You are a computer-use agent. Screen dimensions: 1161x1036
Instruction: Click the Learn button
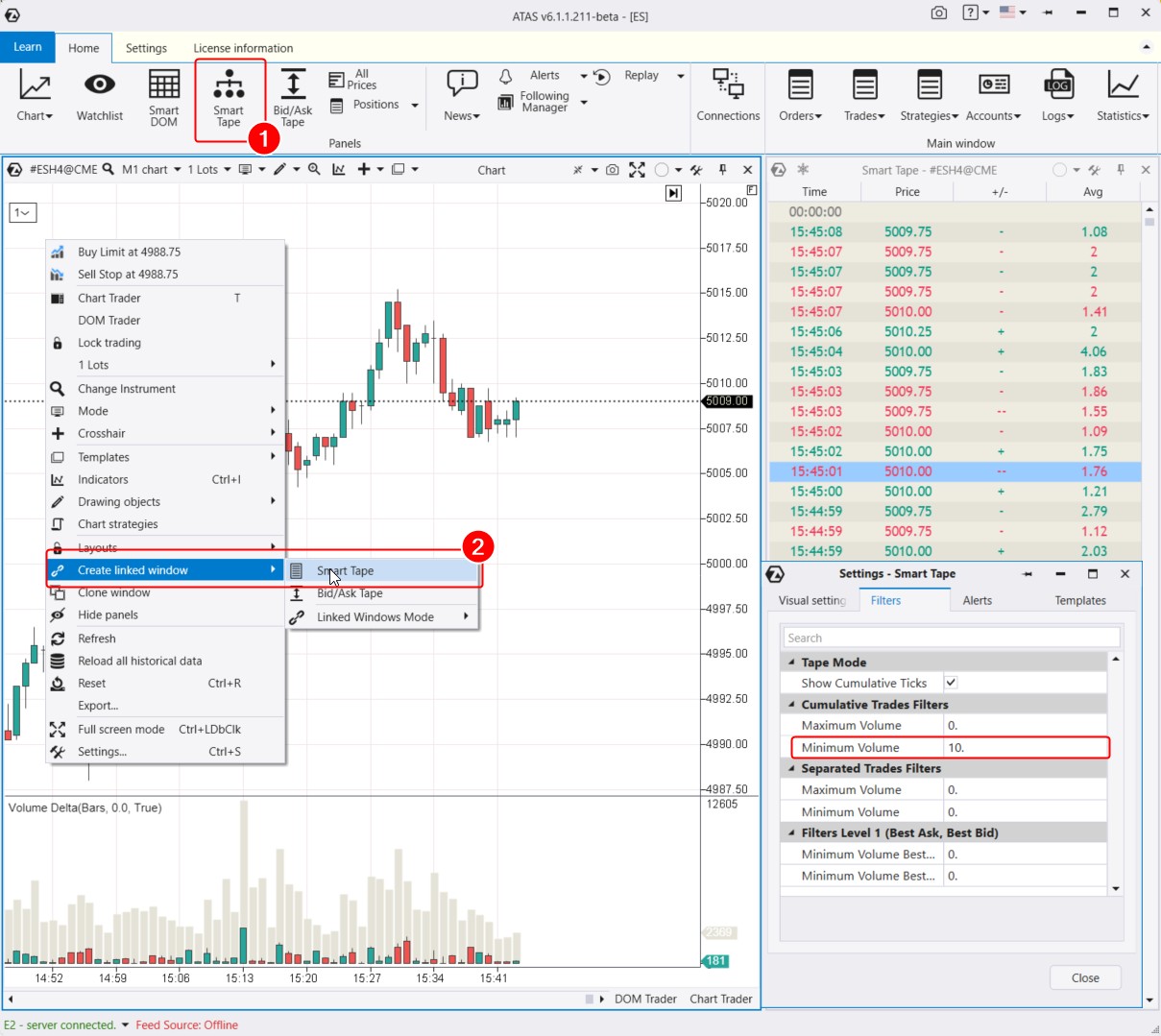[28, 47]
